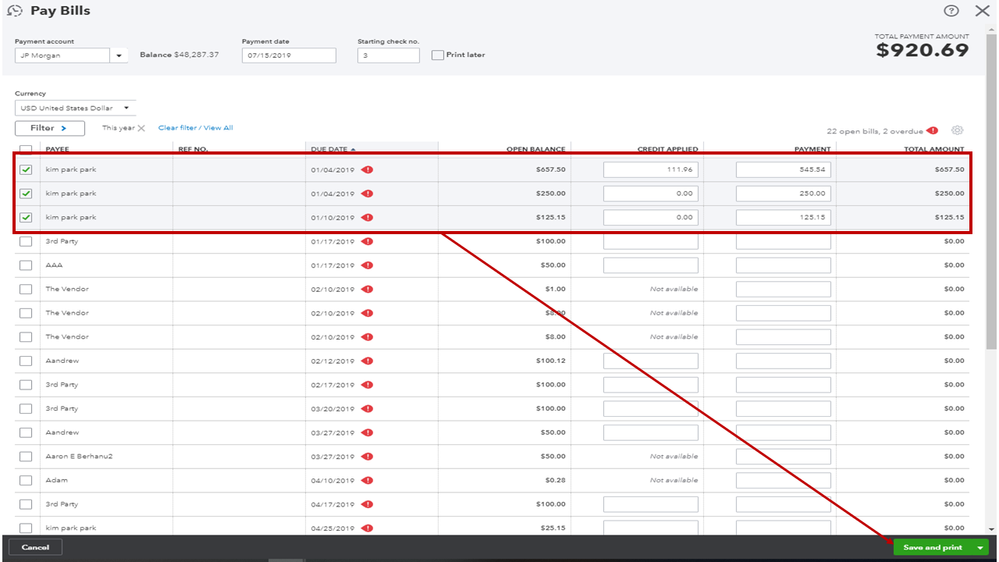Click payee Adam in bills table
The image size is (999, 562).
[x=57, y=480]
